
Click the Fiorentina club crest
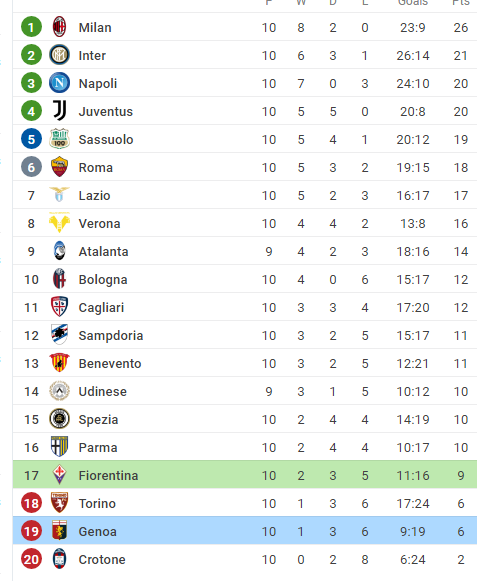pos(59,475)
